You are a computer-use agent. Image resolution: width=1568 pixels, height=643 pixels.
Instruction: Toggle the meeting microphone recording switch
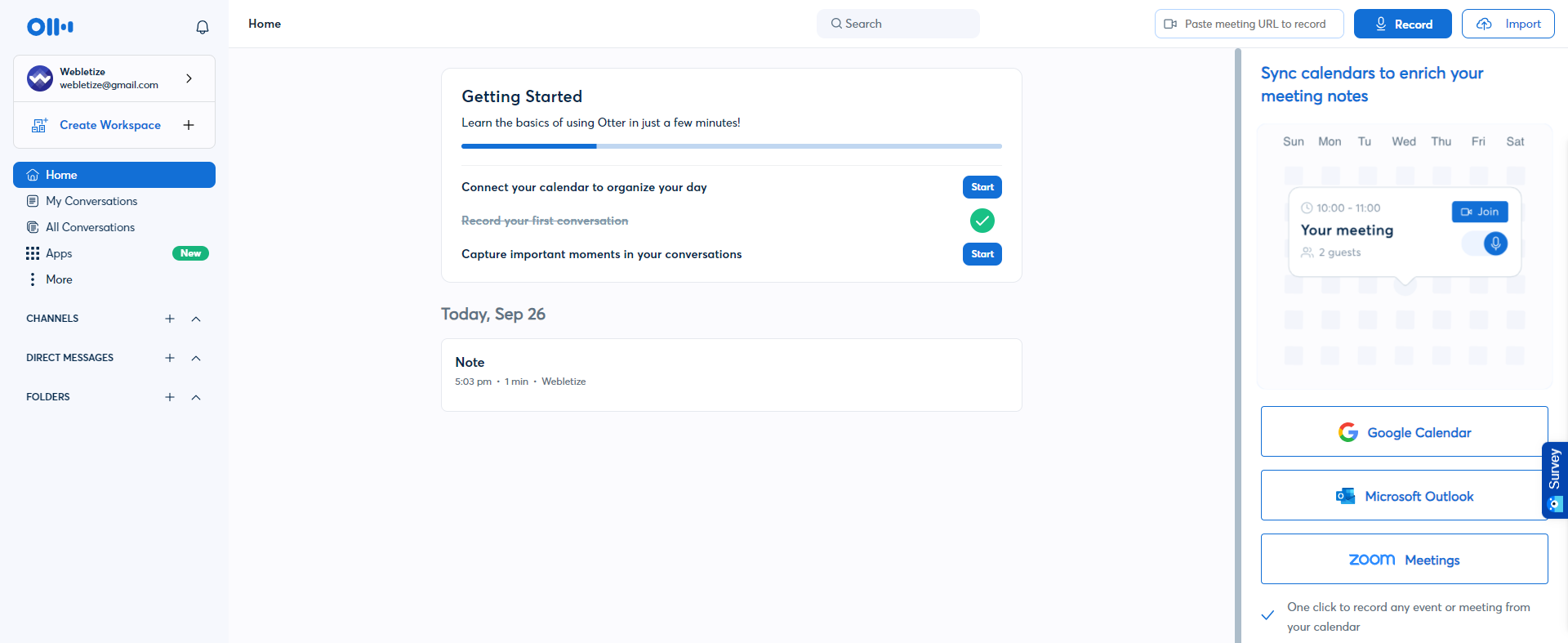tap(1485, 243)
